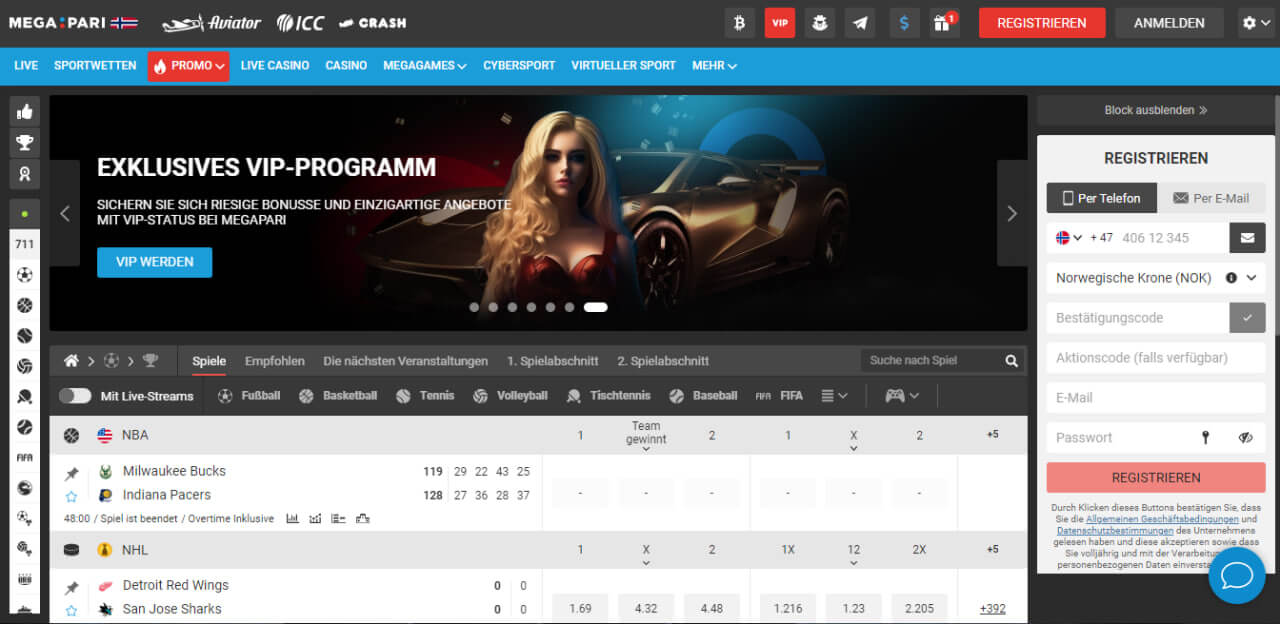Submit the red Registrieren form button
This screenshot has width=1280, height=624.
(1156, 478)
